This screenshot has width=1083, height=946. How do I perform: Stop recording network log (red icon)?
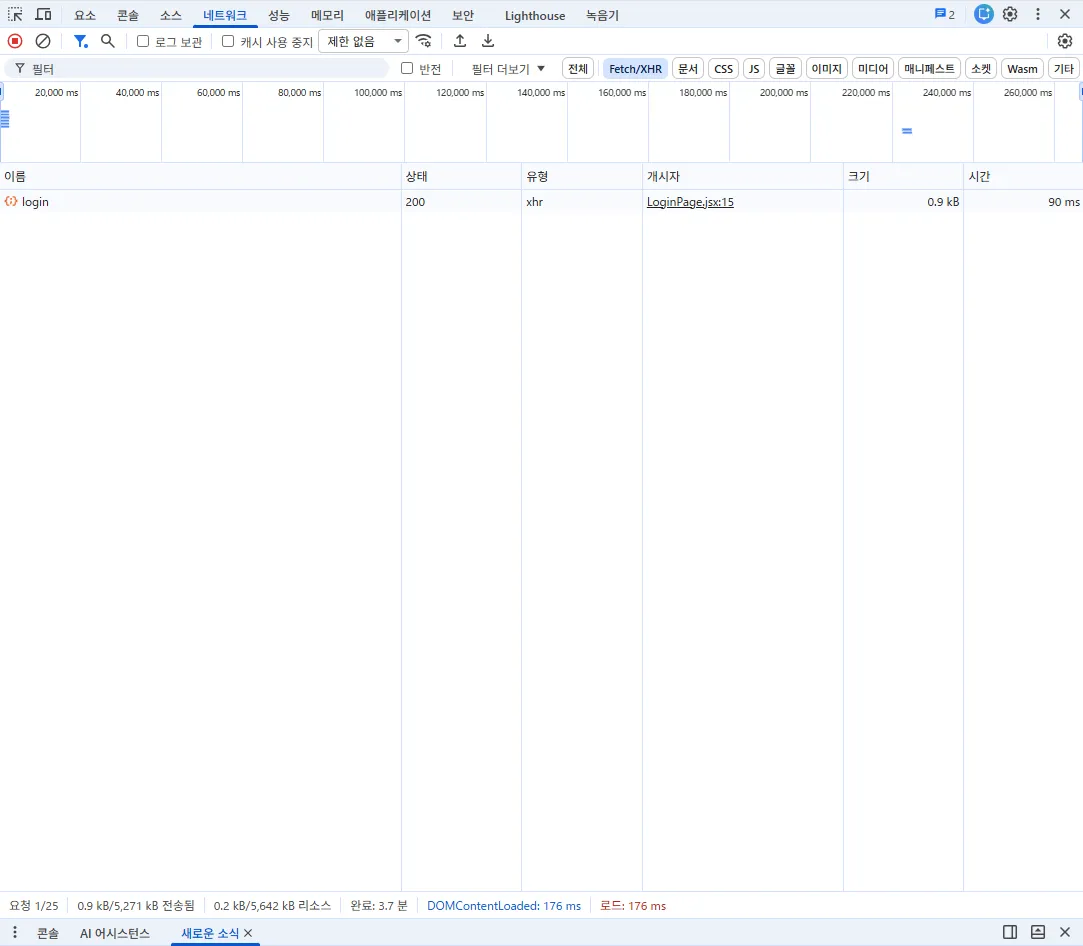[15, 41]
